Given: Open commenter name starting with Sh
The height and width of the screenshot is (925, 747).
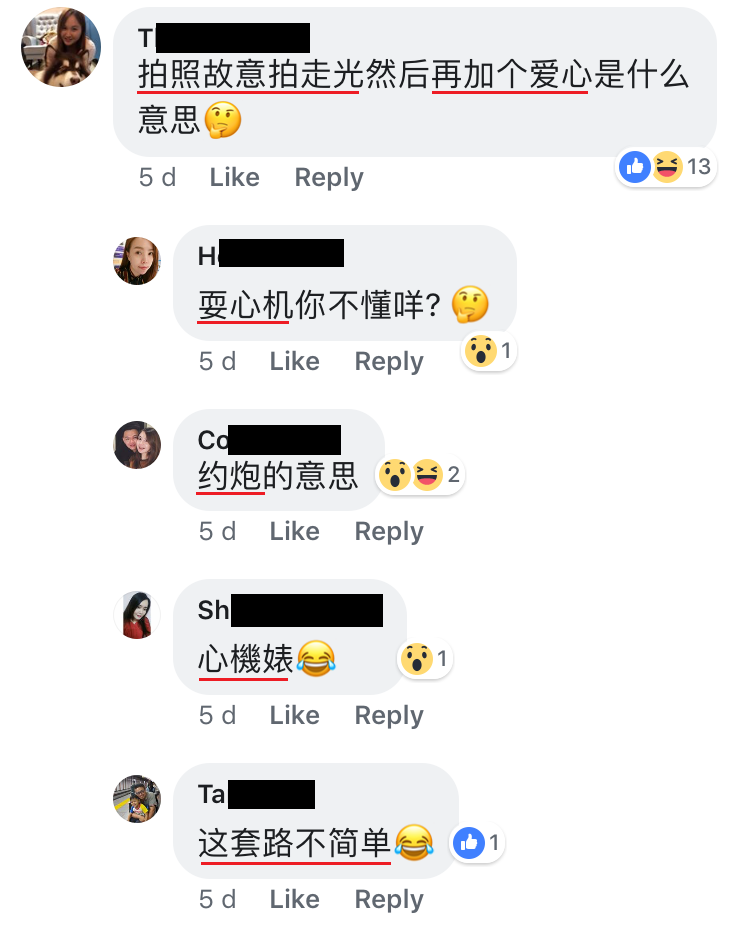Looking at the screenshot, I should tap(290, 610).
